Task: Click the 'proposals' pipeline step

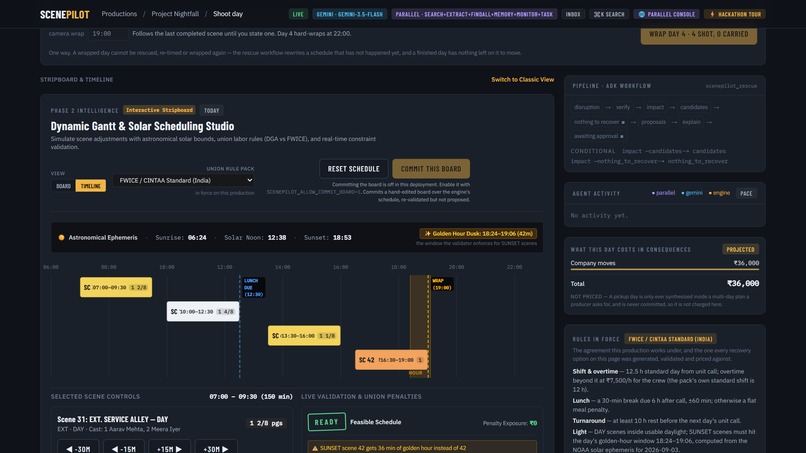Action: point(653,122)
